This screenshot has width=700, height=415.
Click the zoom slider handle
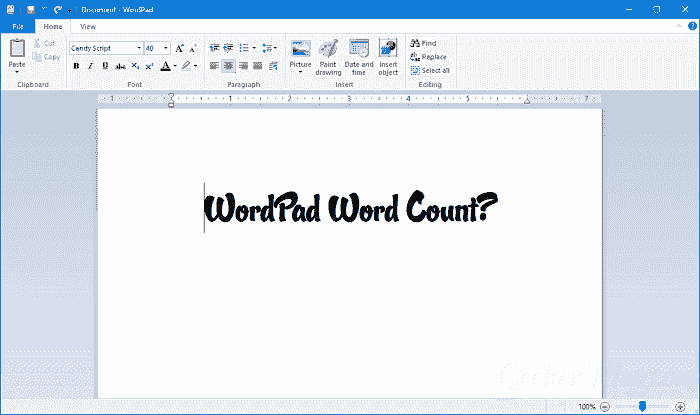(x=642, y=406)
